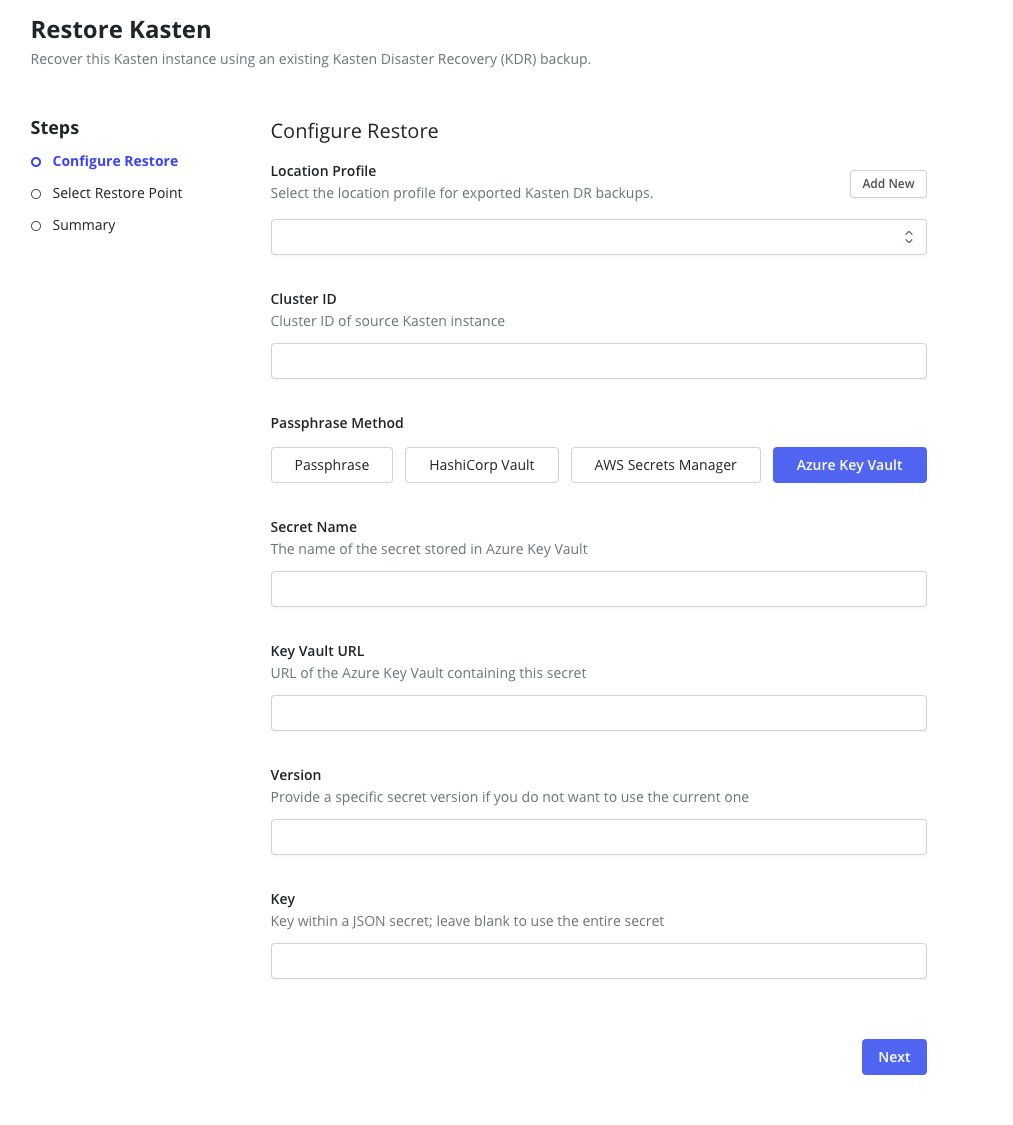Click the Restore Kasten page heading

click(121, 30)
